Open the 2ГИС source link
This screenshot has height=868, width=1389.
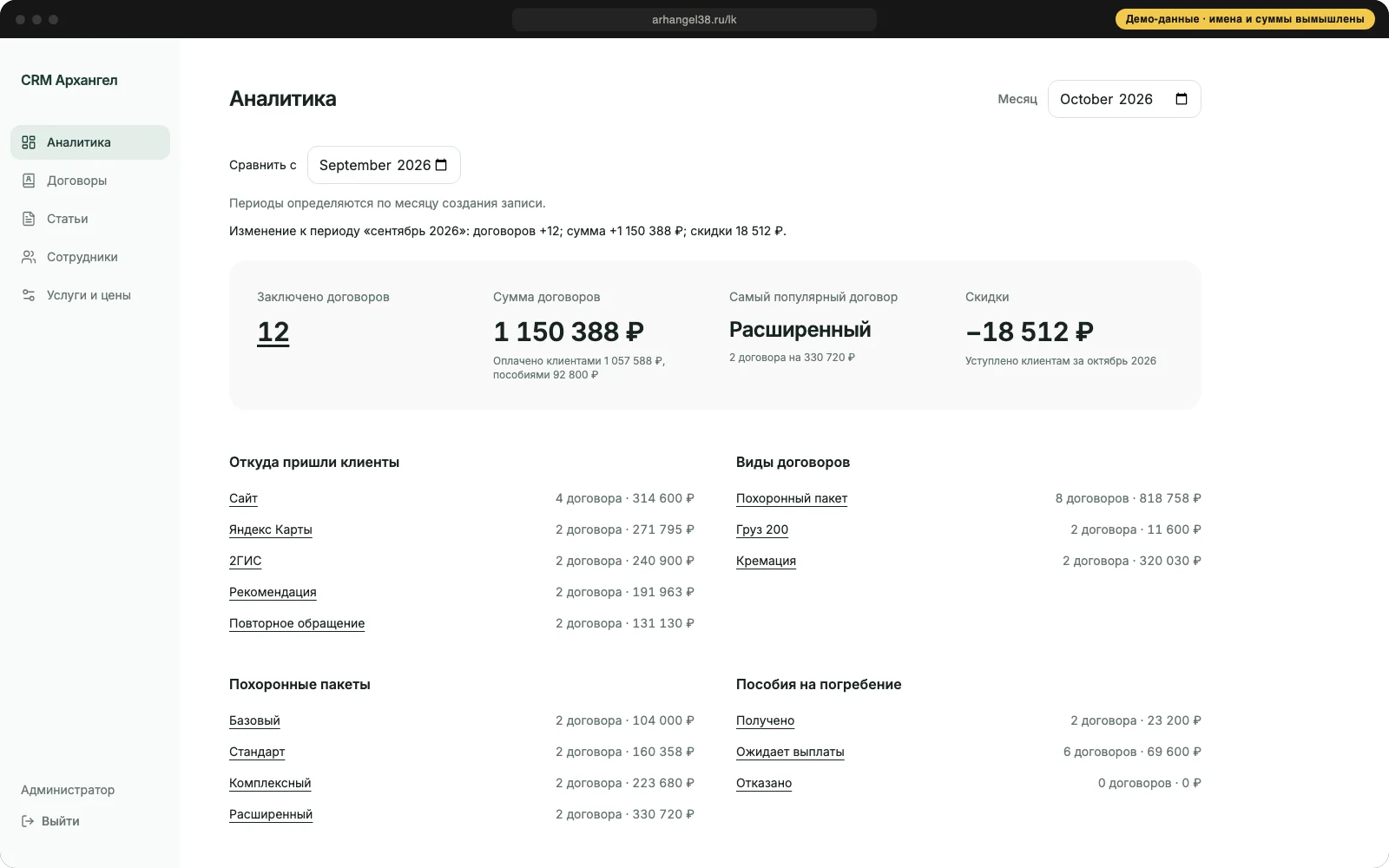[x=245, y=561]
